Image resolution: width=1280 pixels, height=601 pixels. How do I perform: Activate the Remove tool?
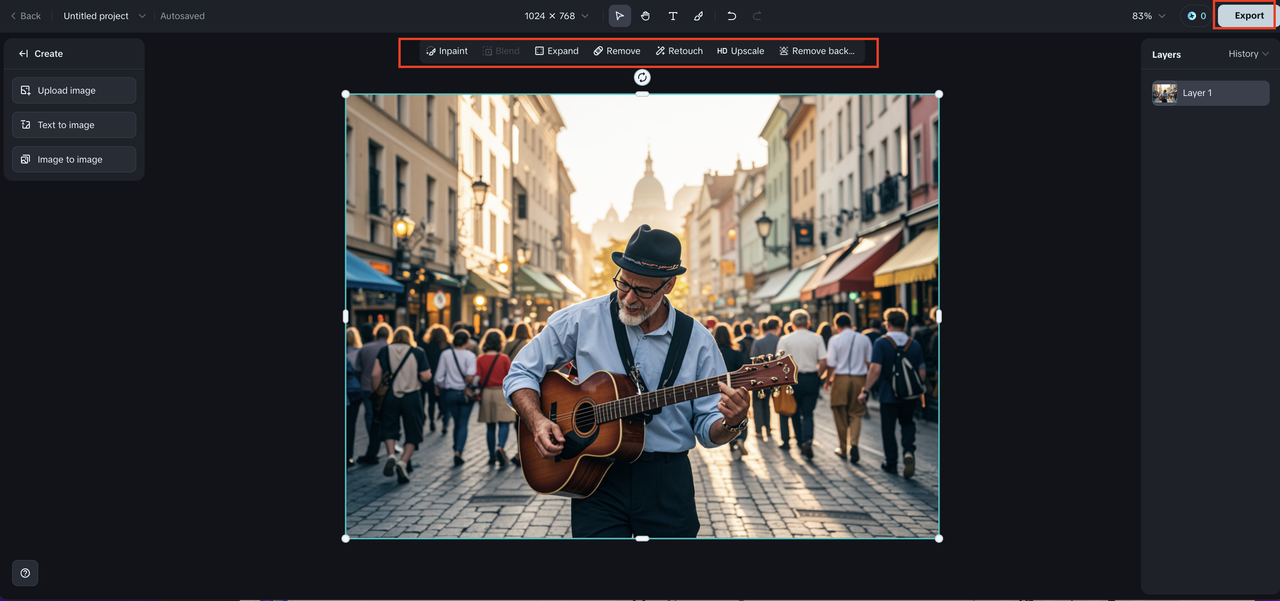[617, 51]
